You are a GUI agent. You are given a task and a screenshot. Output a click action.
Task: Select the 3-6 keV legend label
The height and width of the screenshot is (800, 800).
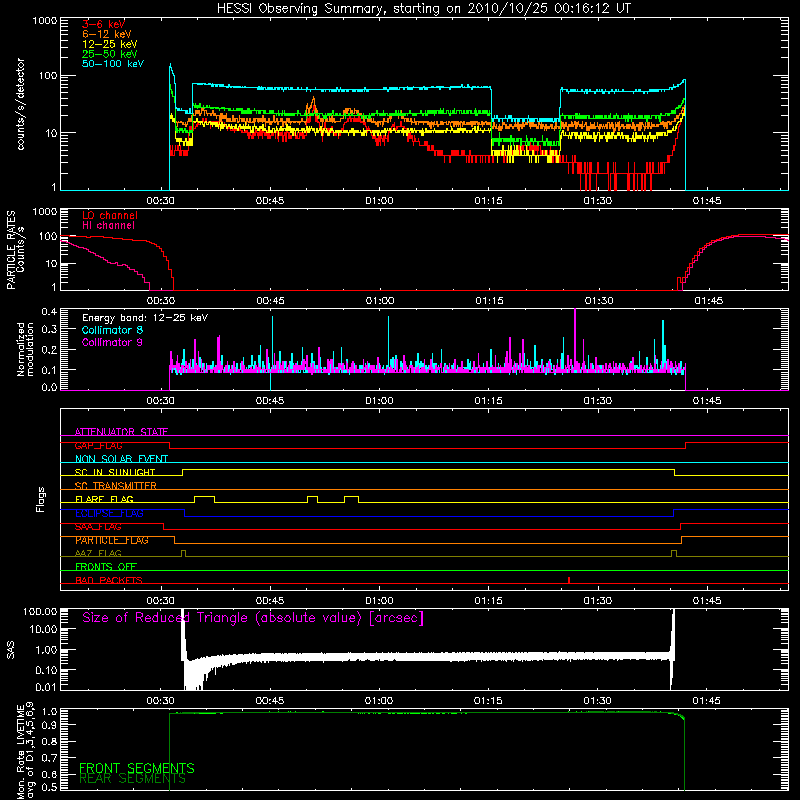104,24
